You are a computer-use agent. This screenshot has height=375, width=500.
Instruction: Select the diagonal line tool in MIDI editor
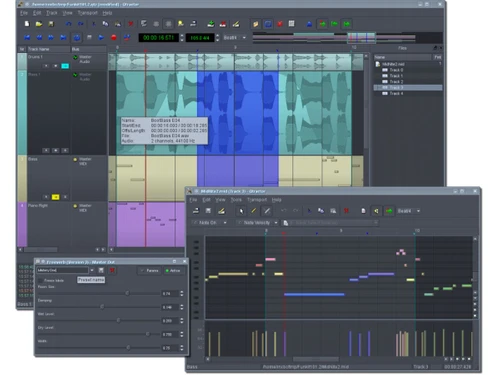click(x=267, y=211)
